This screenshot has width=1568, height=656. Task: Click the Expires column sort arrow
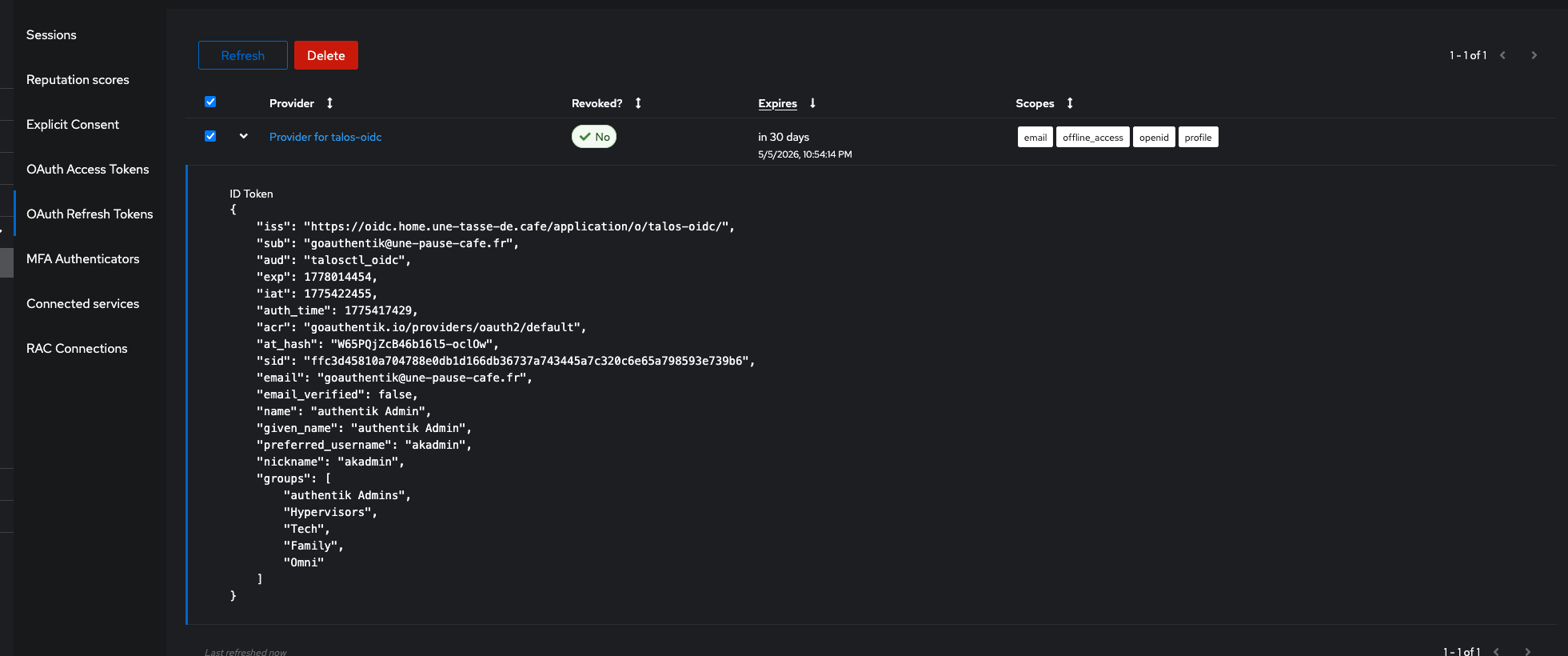[812, 103]
